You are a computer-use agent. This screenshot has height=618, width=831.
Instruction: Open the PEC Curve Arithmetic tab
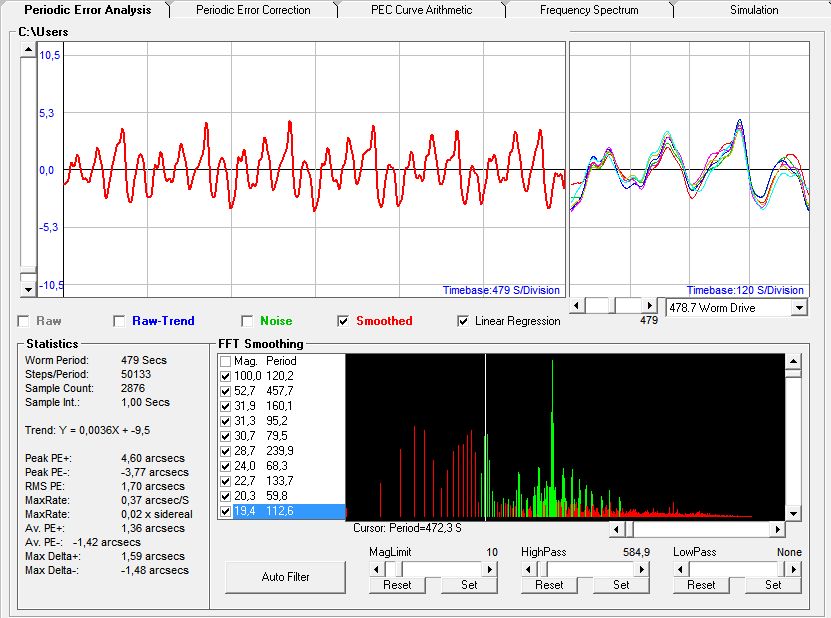click(x=420, y=10)
